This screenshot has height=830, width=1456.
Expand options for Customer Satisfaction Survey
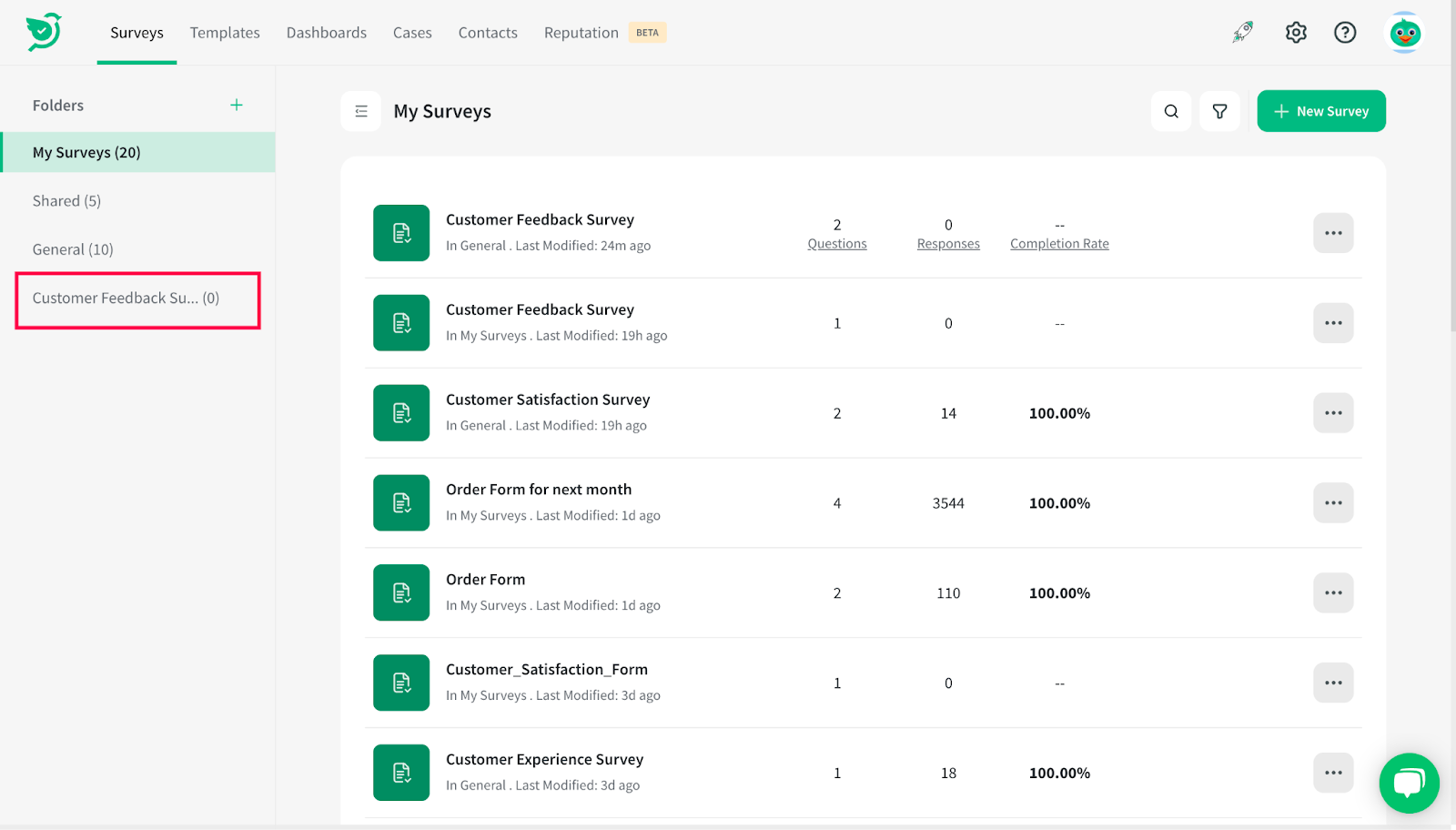tap(1333, 413)
